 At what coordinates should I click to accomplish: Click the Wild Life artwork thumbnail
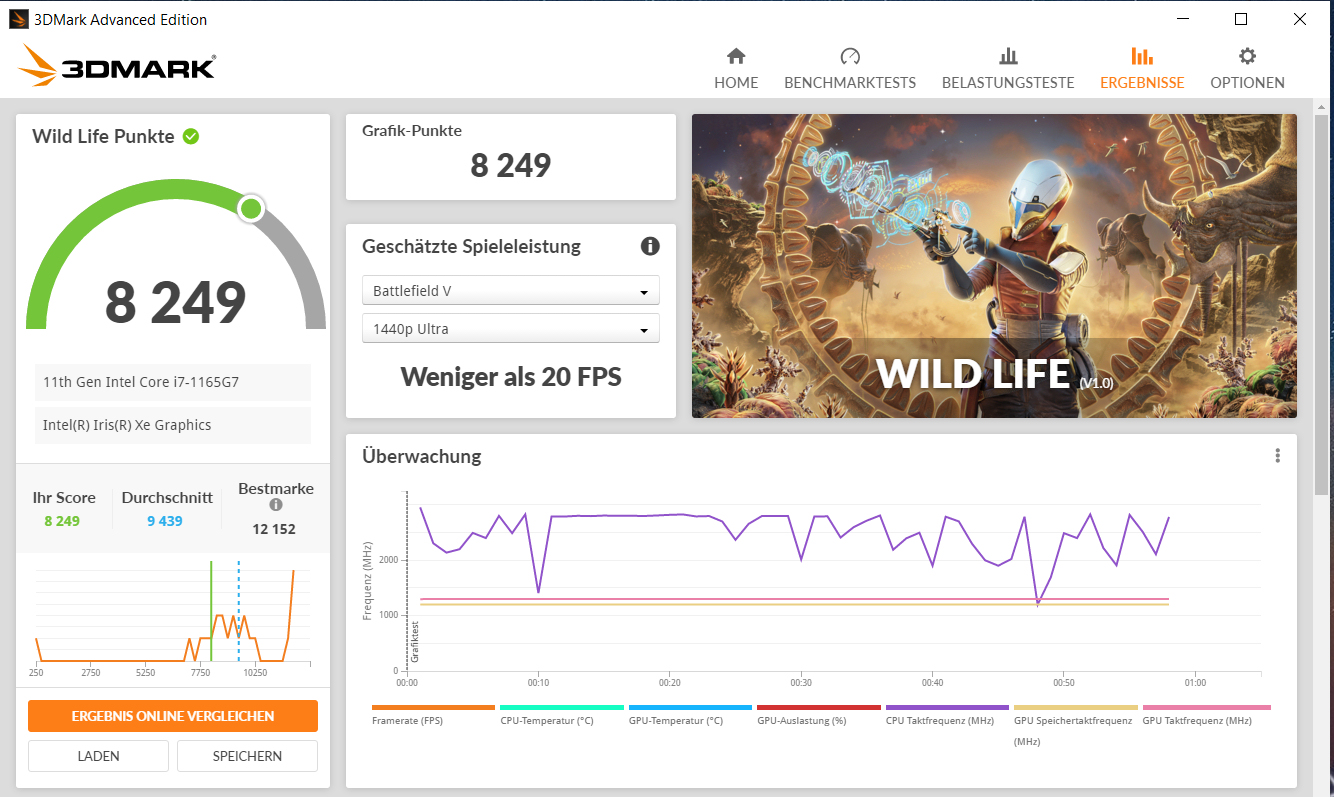(x=994, y=266)
